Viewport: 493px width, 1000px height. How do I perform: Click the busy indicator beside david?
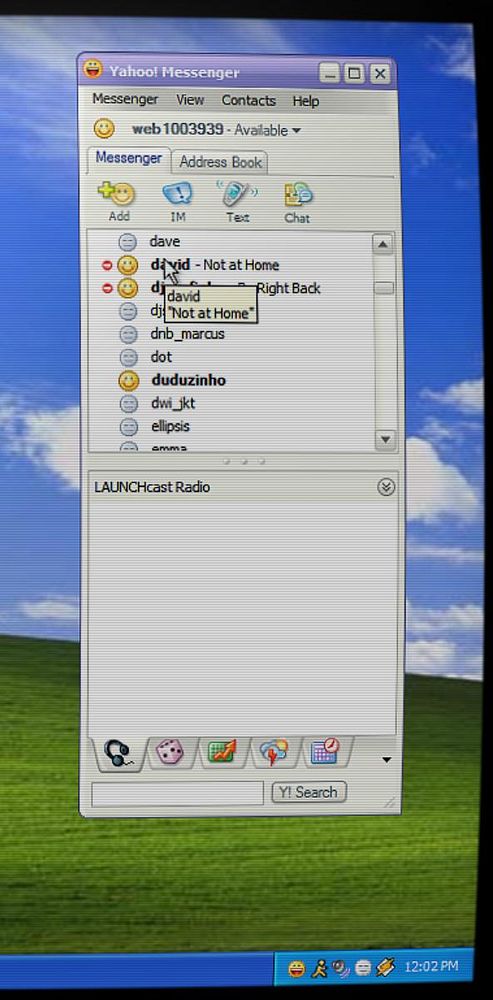click(x=107, y=265)
